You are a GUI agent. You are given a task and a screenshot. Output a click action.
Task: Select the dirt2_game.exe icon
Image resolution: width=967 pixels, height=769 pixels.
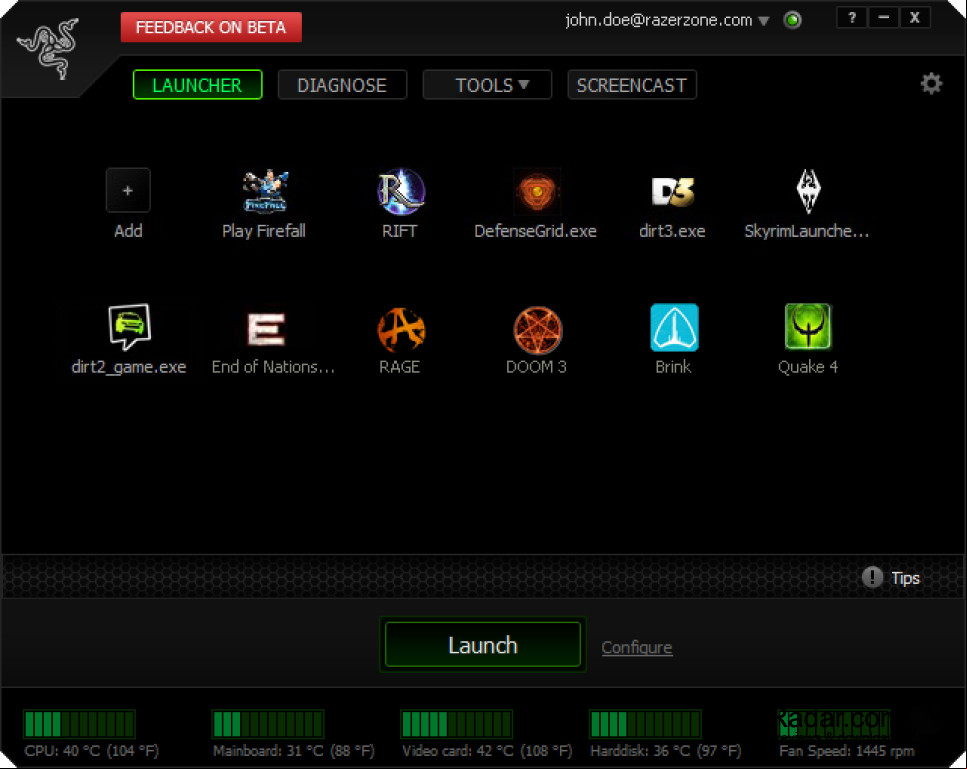tap(129, 326)
